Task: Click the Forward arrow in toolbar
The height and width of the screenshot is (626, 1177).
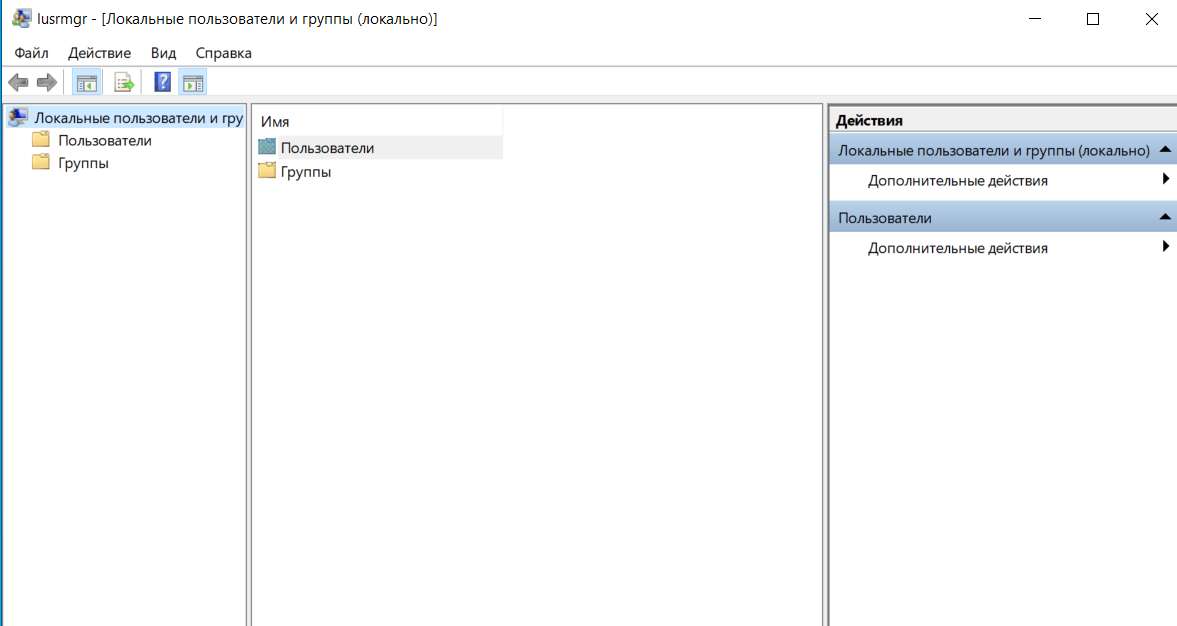Action: 46,82
